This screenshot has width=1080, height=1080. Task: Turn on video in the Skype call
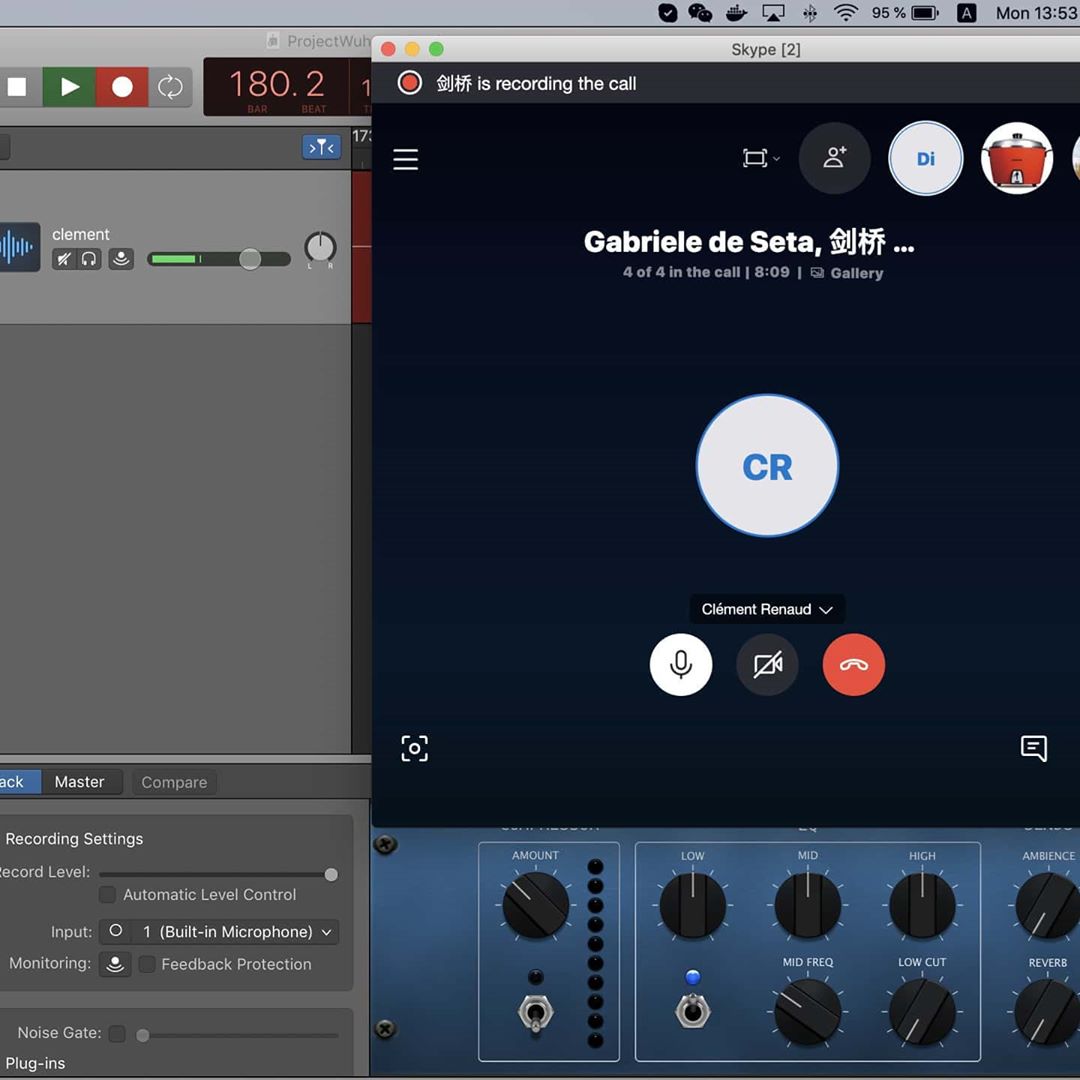[767, 665]
